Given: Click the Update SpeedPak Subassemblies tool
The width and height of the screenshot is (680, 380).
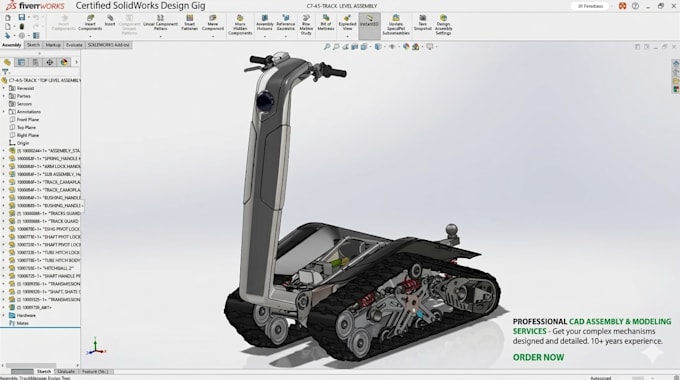Looking at the screenshot, I should tap(396, 25).
